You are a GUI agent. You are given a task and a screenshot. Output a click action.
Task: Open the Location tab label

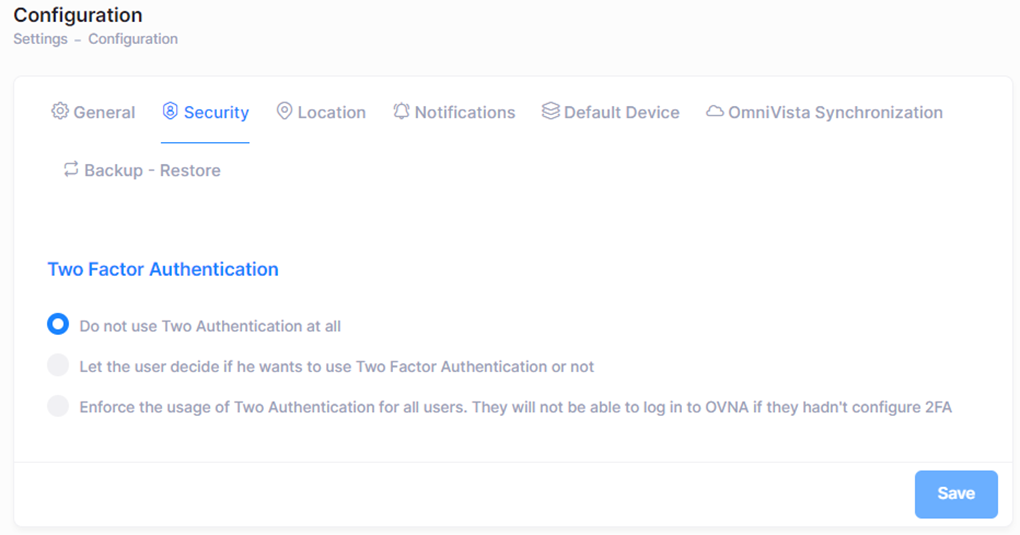(x=331, y=112)
